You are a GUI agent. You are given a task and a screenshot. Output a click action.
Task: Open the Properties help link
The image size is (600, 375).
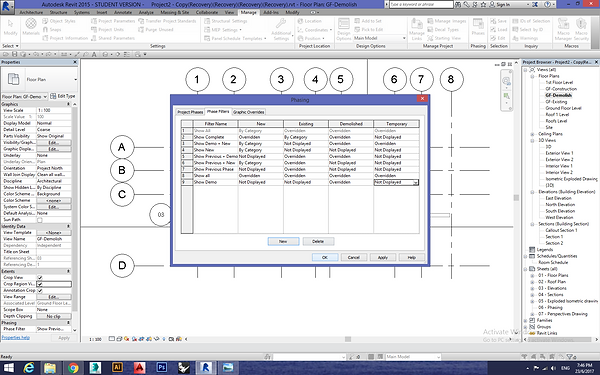pos(16,338)
